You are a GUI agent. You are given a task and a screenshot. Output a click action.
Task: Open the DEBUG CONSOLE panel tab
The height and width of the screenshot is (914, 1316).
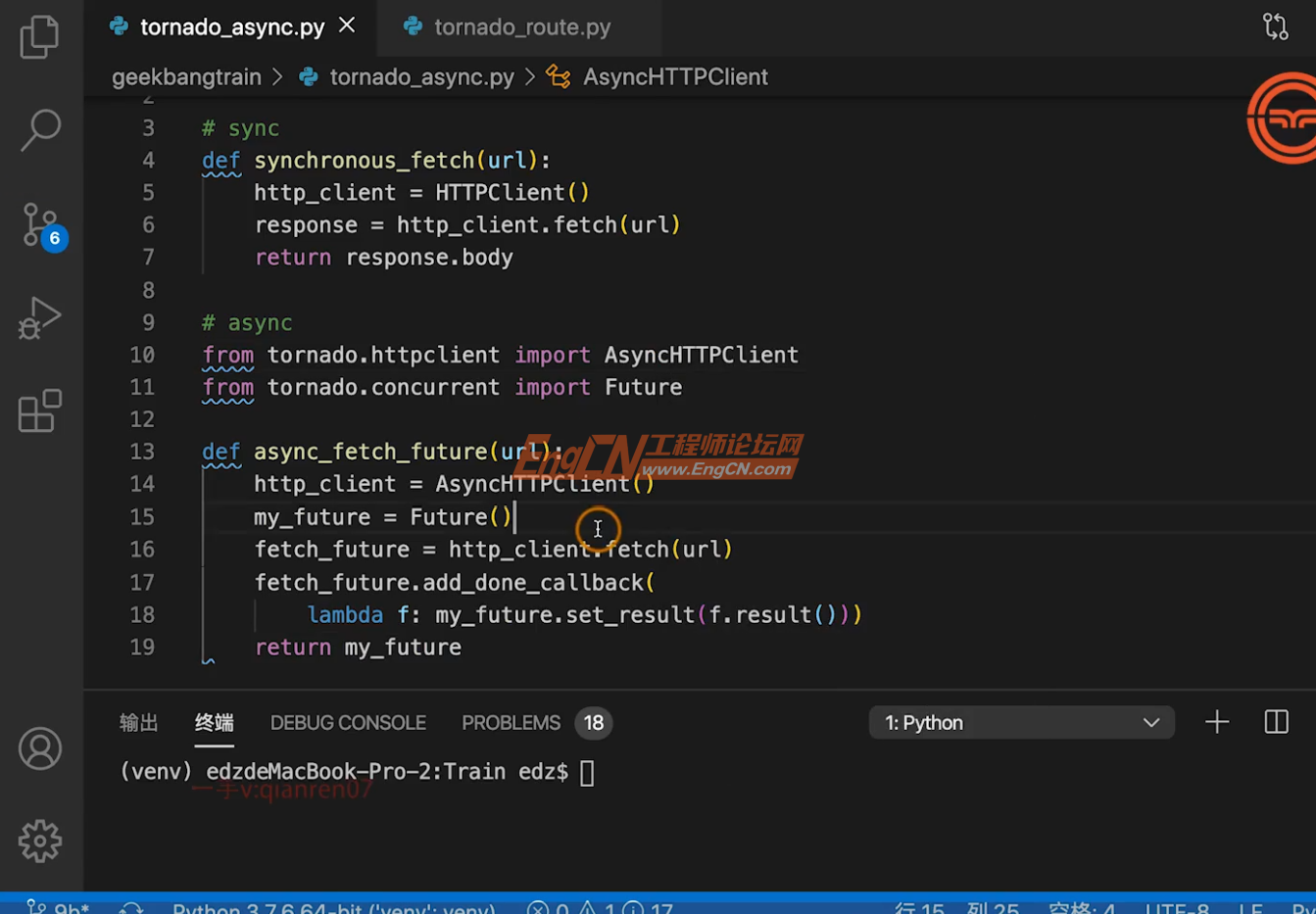pos(348,722)
